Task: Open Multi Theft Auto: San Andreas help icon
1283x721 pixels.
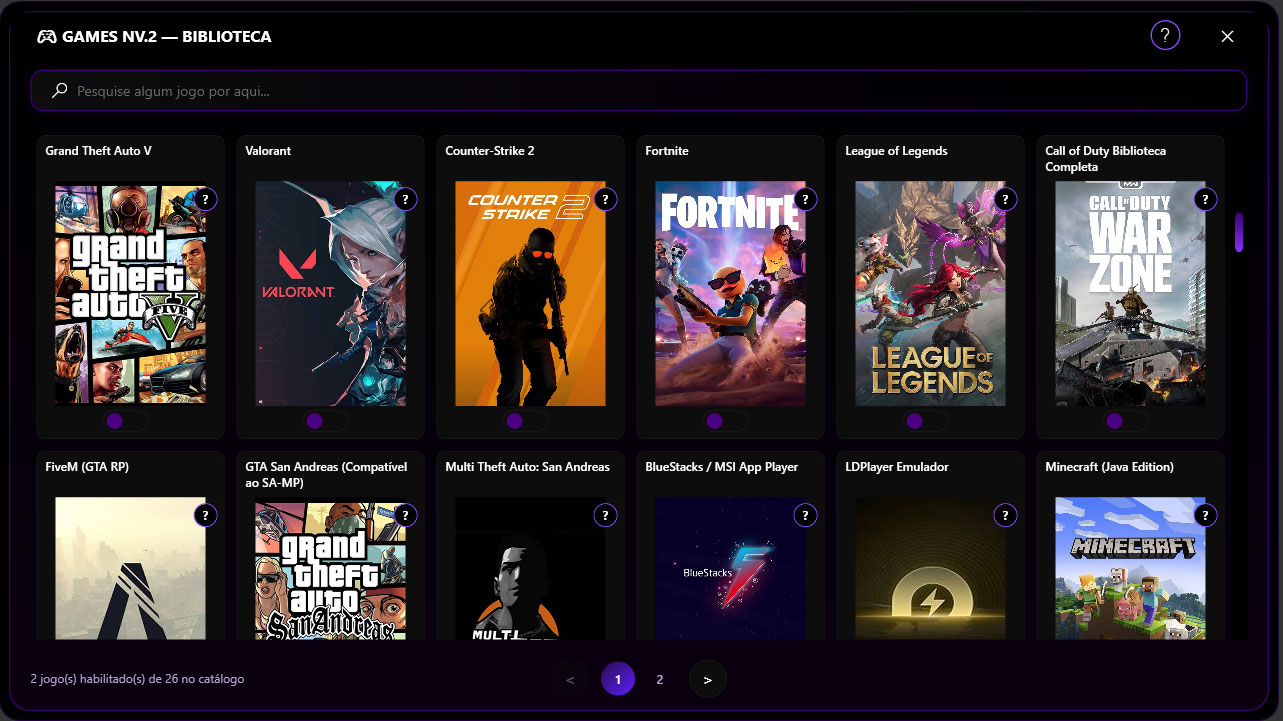Action: coord(605,515)
